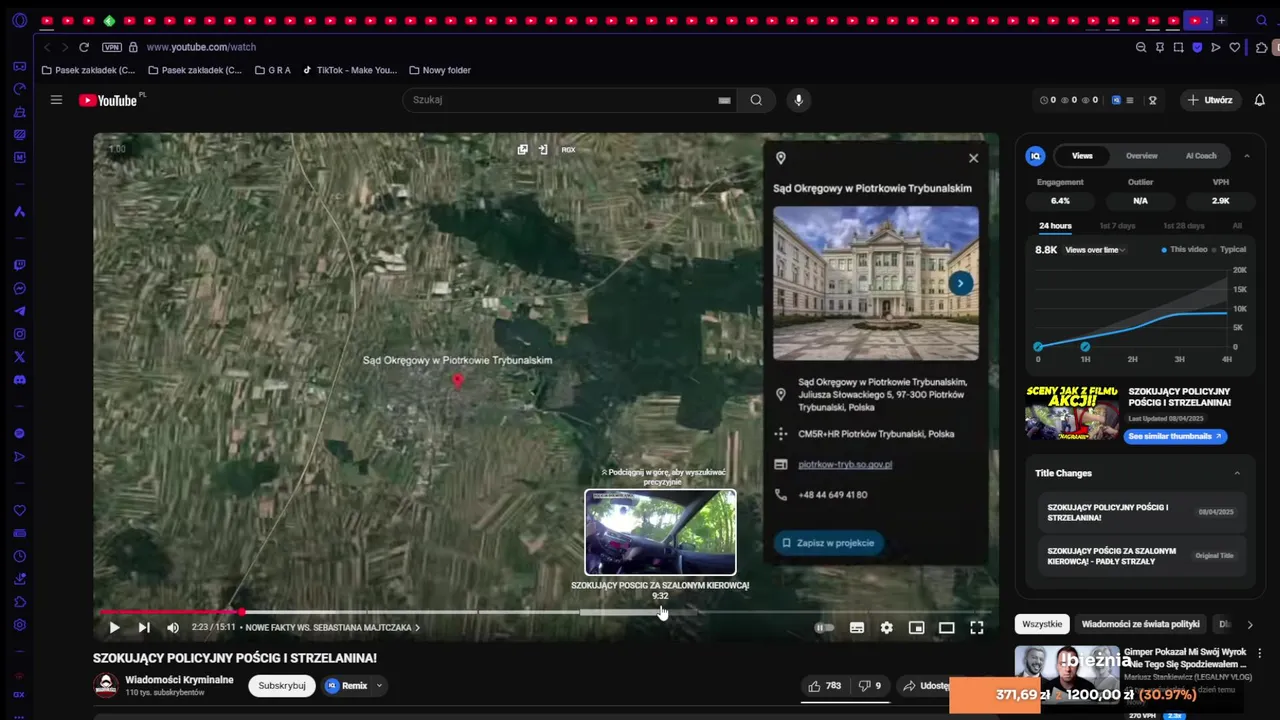Viewport: 1280px width, 720px height.
Task: Select Wiadomości ze świata polityki chip
Action: pyautogui.click(x=1141, y=624)
